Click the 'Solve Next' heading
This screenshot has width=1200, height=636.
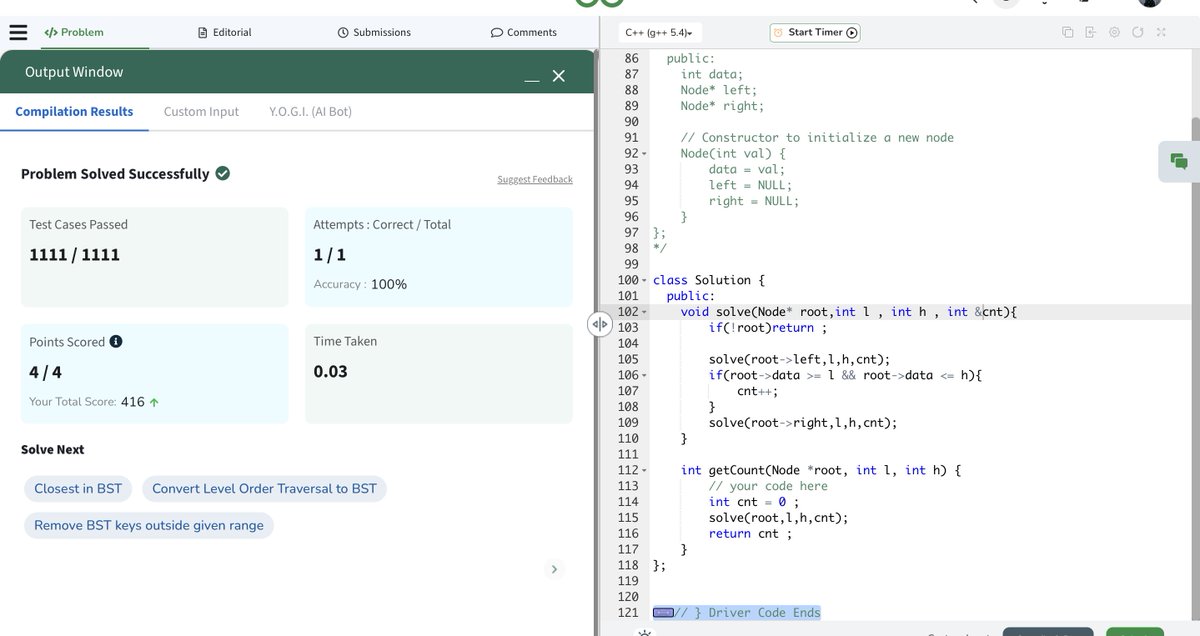pyautogui.click(x=53, y=450)
